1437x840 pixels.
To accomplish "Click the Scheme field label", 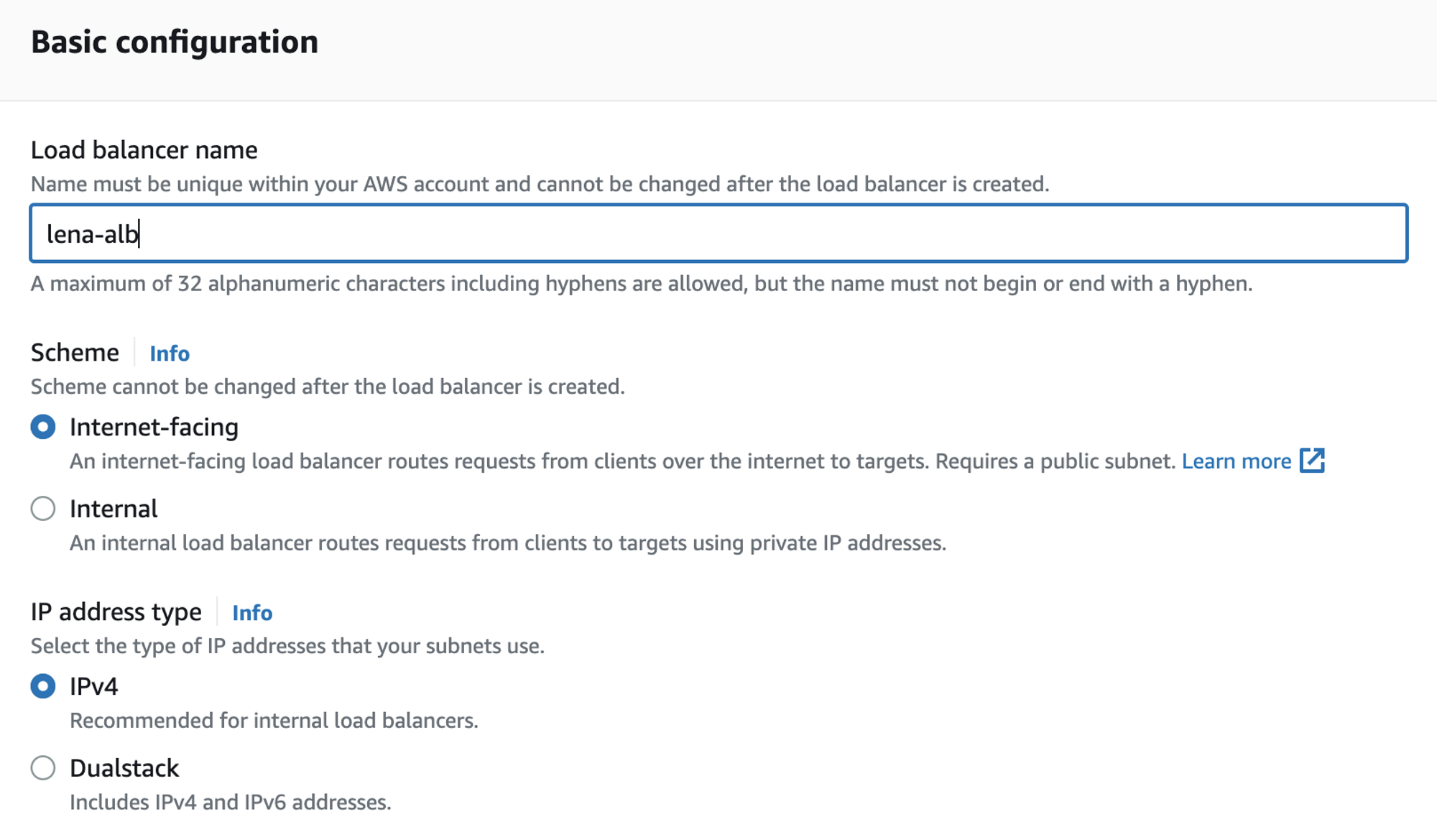I will (x=75, y=353).
